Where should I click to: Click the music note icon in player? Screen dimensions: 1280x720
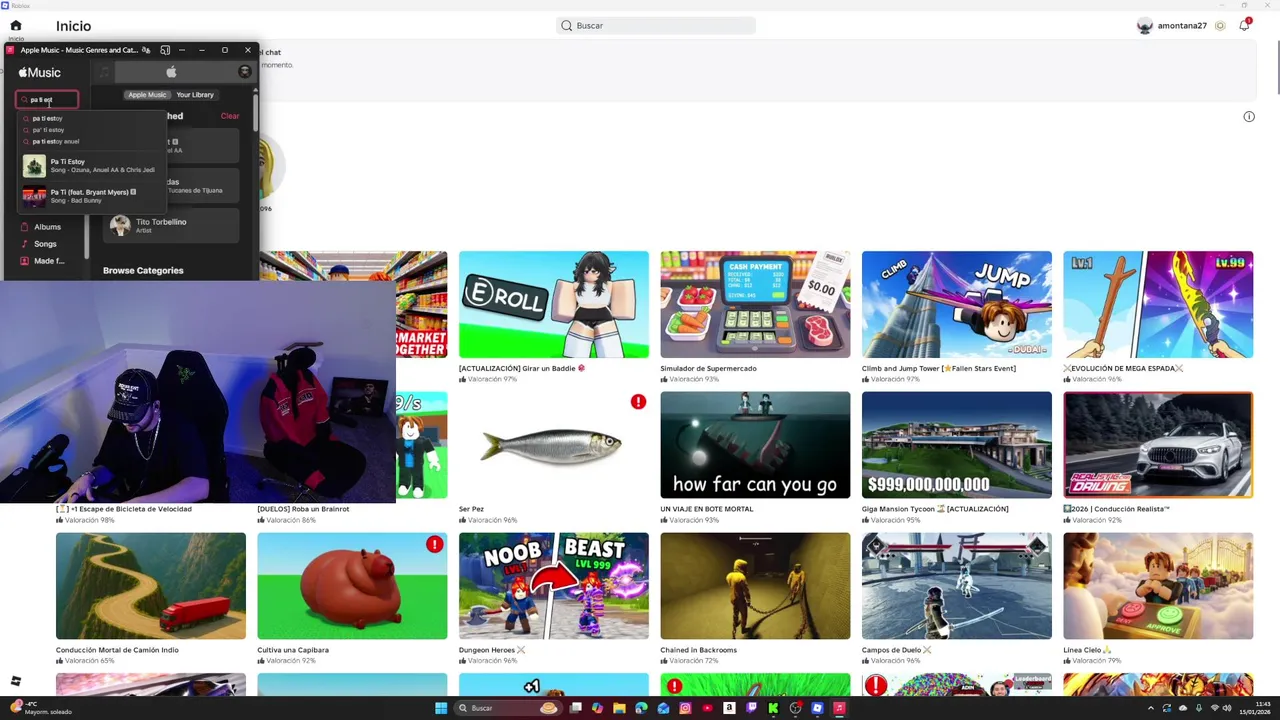[x=104, y=72]
